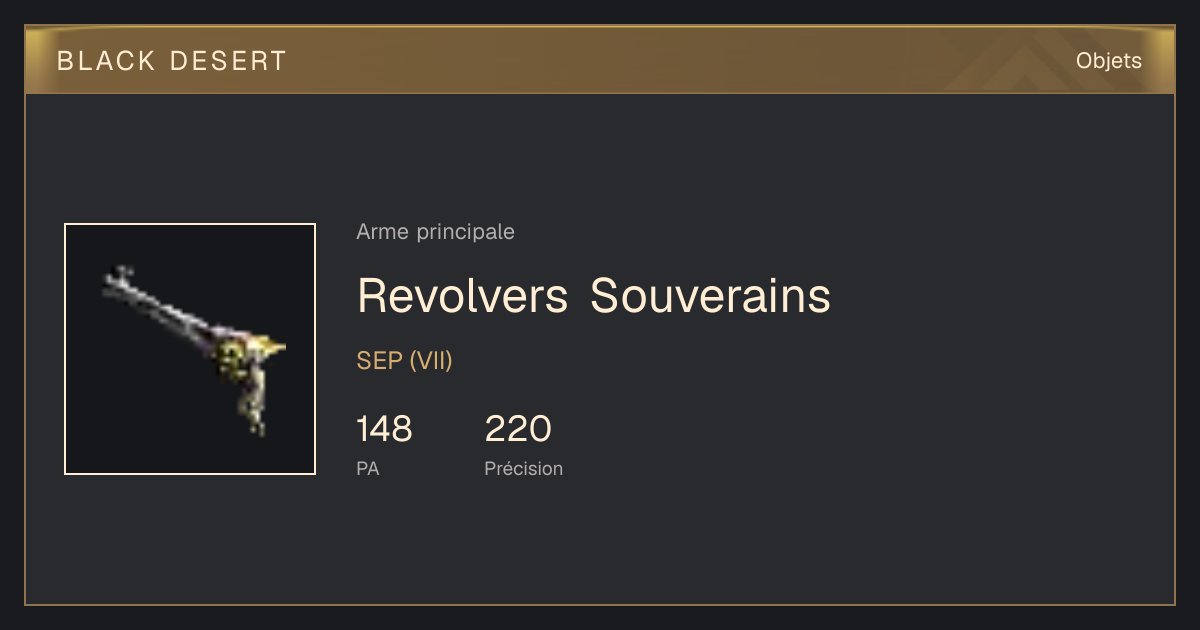The width and height of the screenshot is (1200, 630).
Task: Click the roman numeral (VII) text
Action: (x=431, y=361)
